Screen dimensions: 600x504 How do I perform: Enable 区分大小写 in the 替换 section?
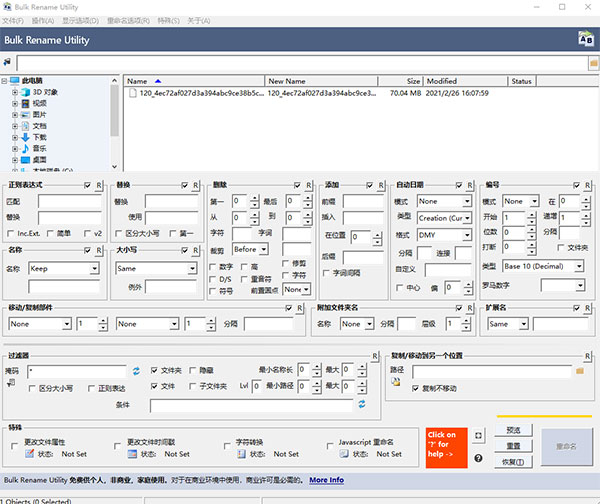[x=118, y=233]
